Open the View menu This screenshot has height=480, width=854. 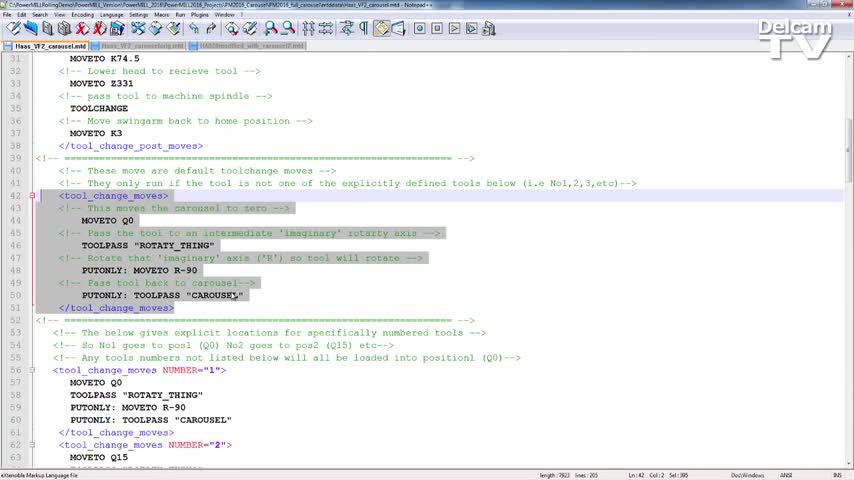point(59,15)
